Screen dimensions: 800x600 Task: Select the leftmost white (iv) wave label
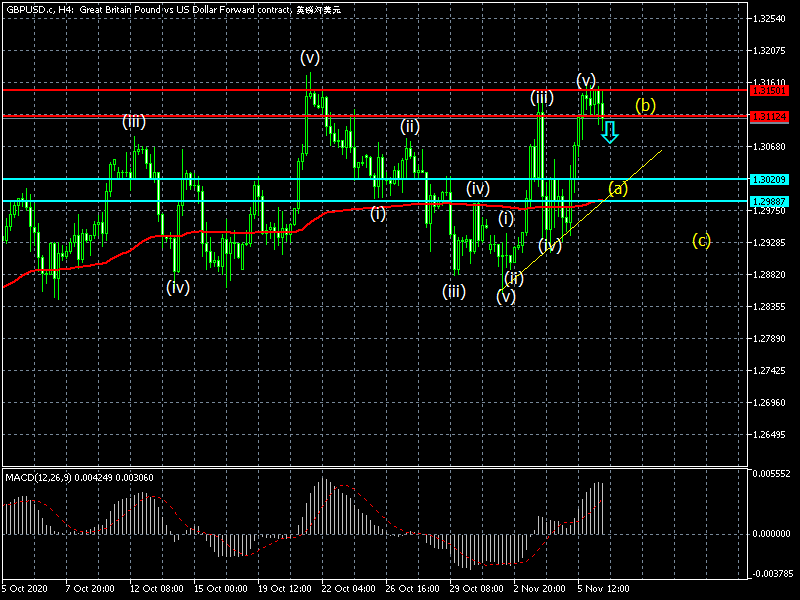pos(178,287)
